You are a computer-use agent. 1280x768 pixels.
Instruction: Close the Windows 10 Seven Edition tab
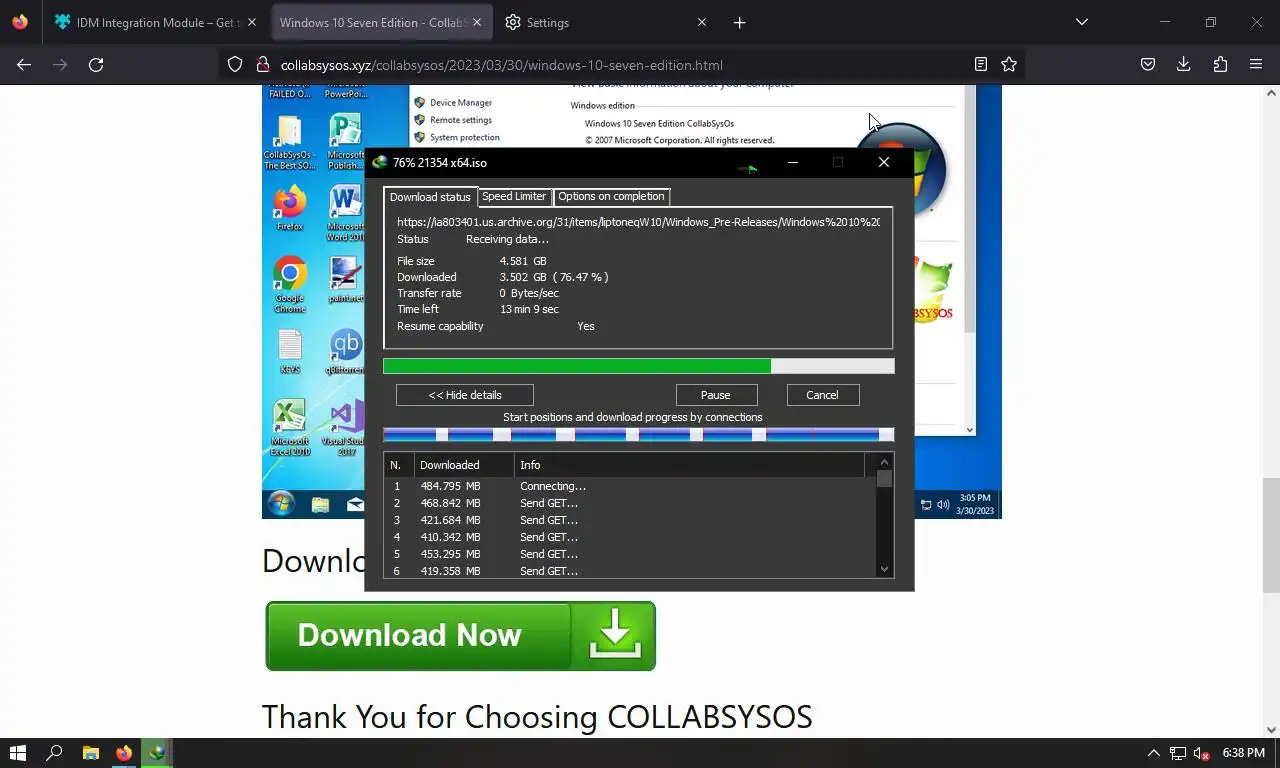pos(477,22)
